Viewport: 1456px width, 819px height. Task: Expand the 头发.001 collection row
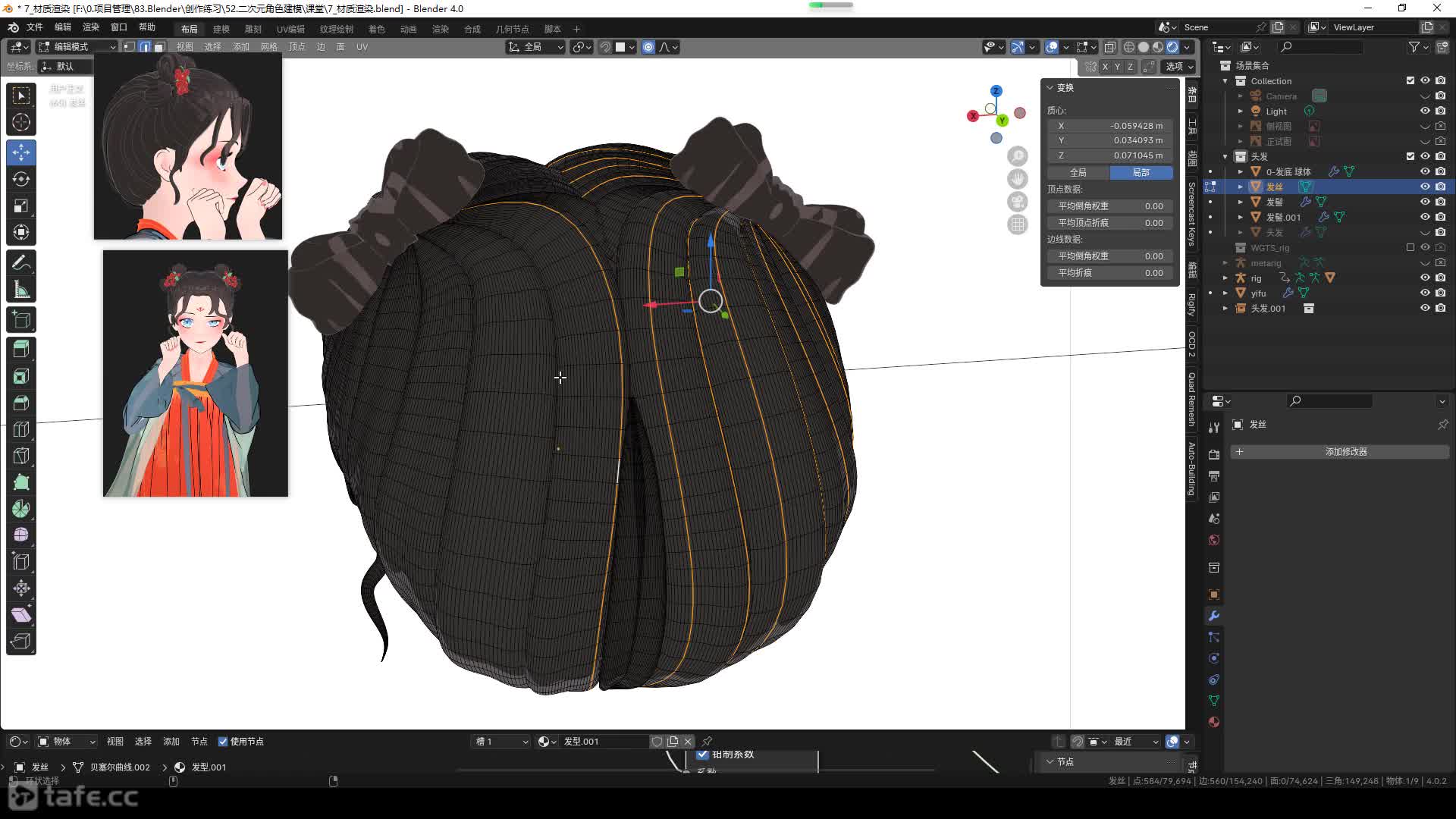(x=1225, y=309)
